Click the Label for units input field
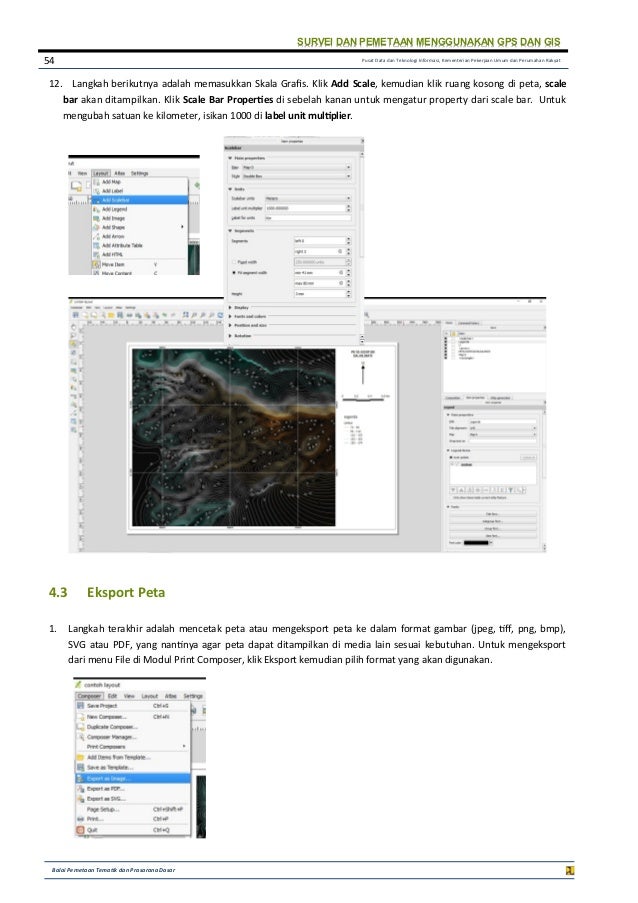Image resolution: width=638 pixels, height=903 pixels. (307, 218)
